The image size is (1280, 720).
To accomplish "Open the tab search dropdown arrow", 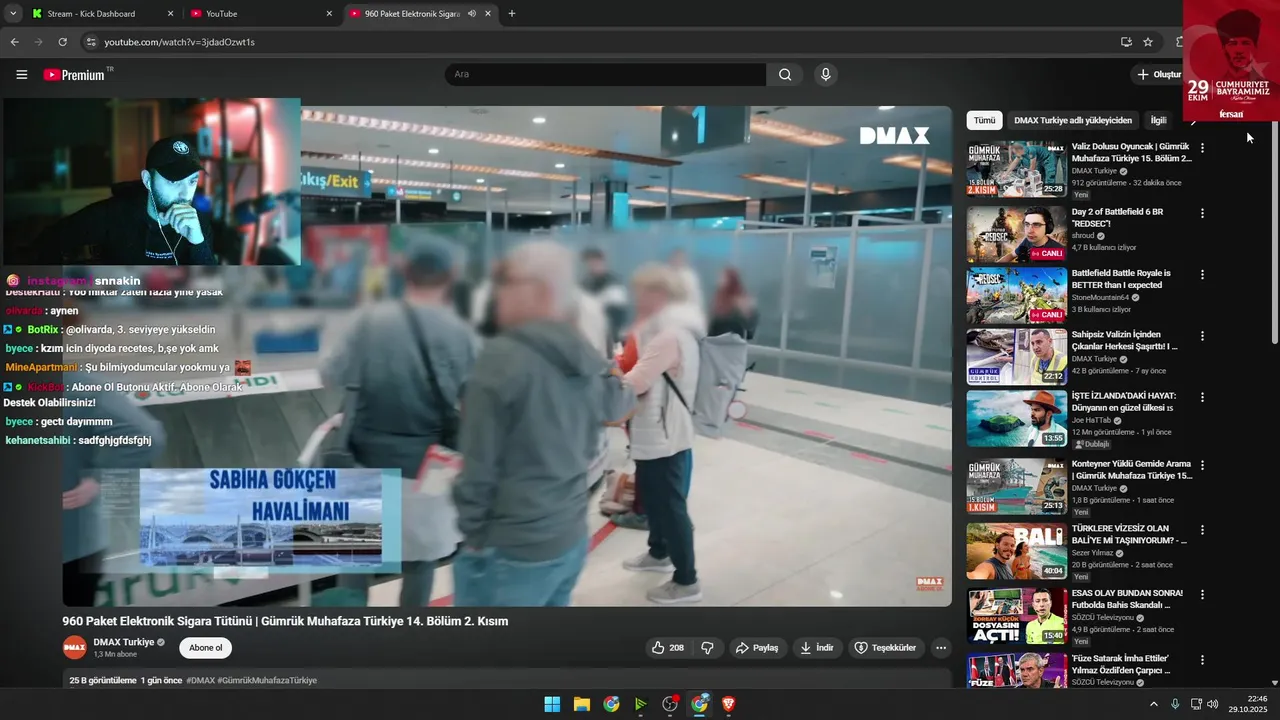I will point(13,14).
